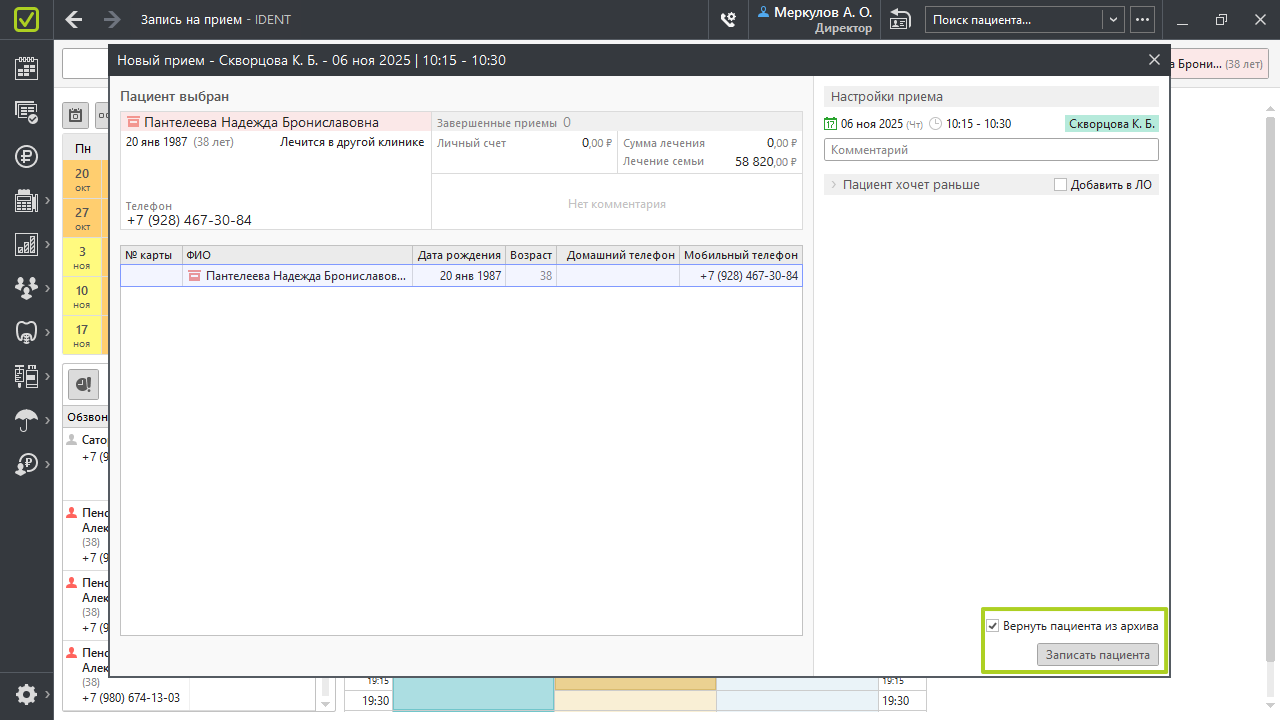Click the green calendar date icon

[830, 124]
